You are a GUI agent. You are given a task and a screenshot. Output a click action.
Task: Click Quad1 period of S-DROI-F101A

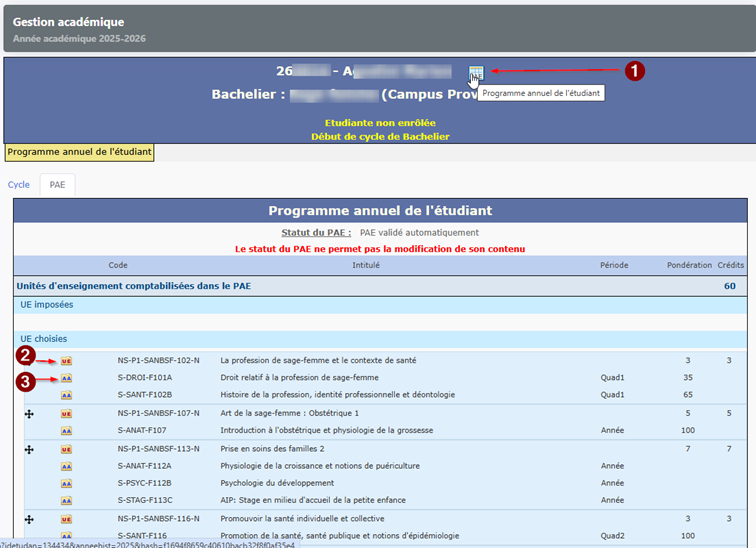(612, 377)
